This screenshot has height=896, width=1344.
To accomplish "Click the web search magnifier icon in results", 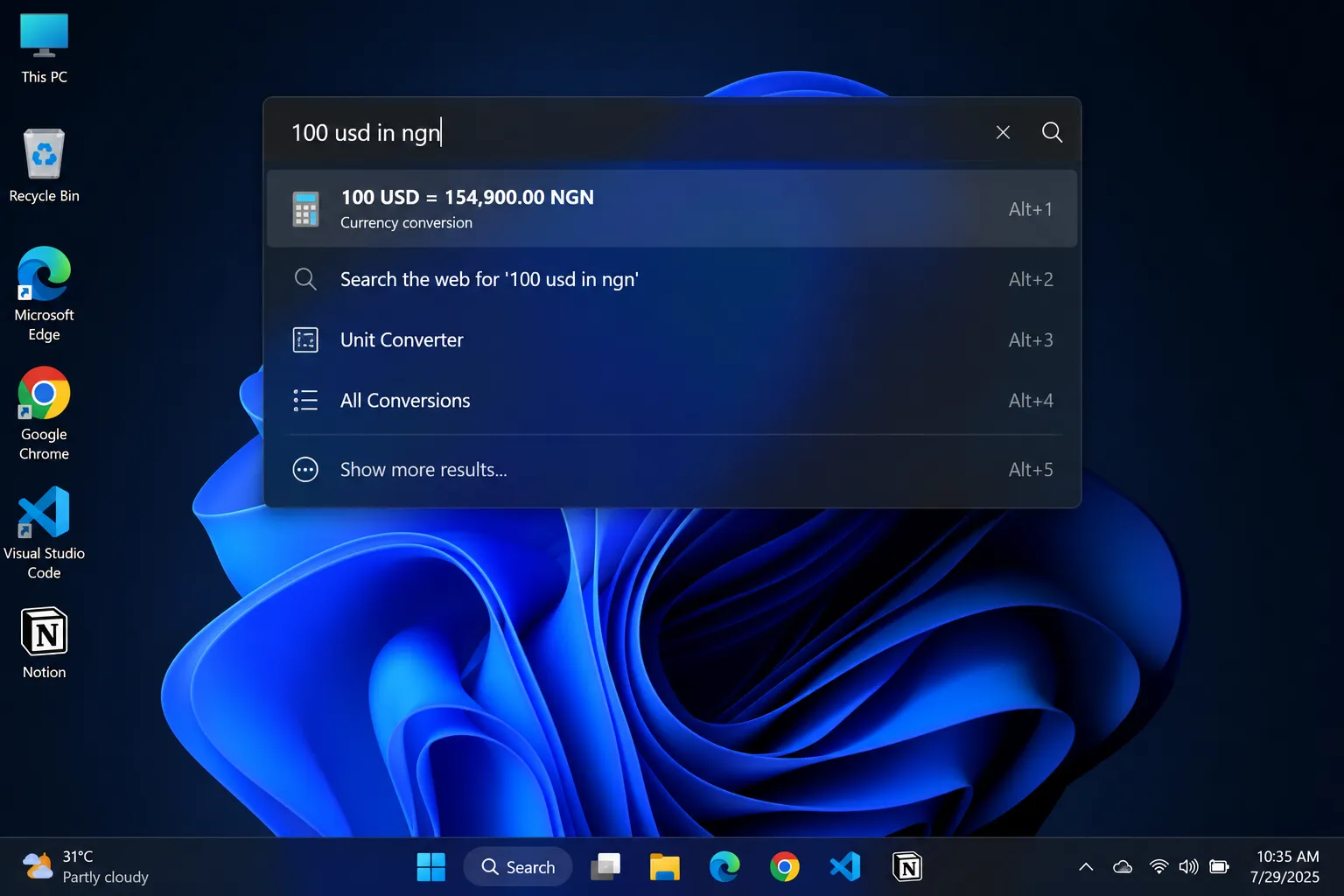I will (x=305, y=279).
